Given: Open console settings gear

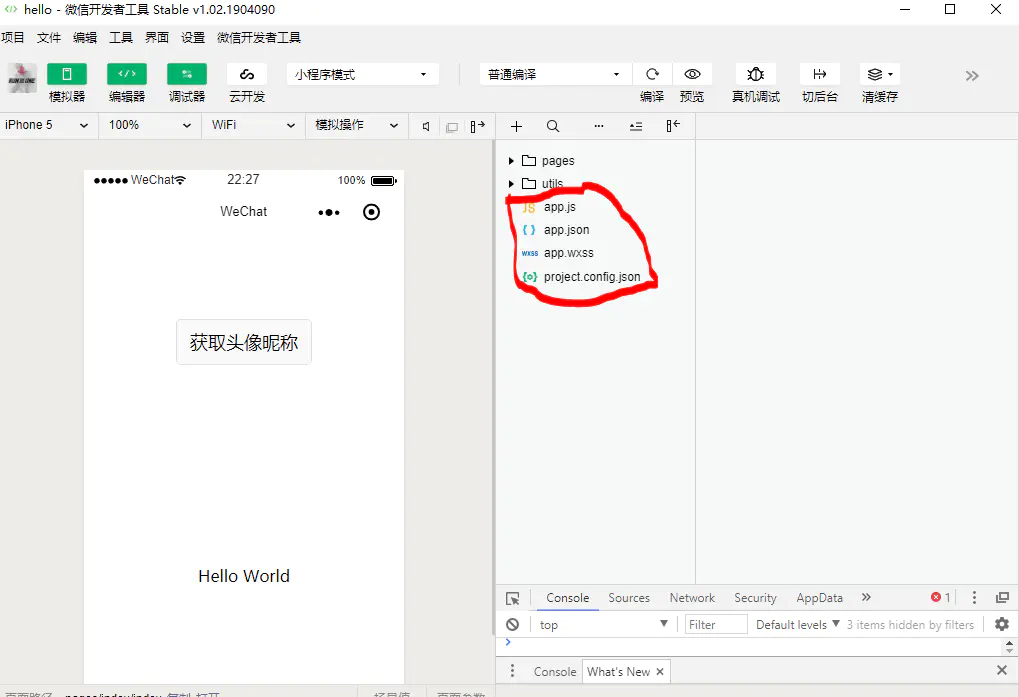Looking at the screenshot, I should point(1002,624).
